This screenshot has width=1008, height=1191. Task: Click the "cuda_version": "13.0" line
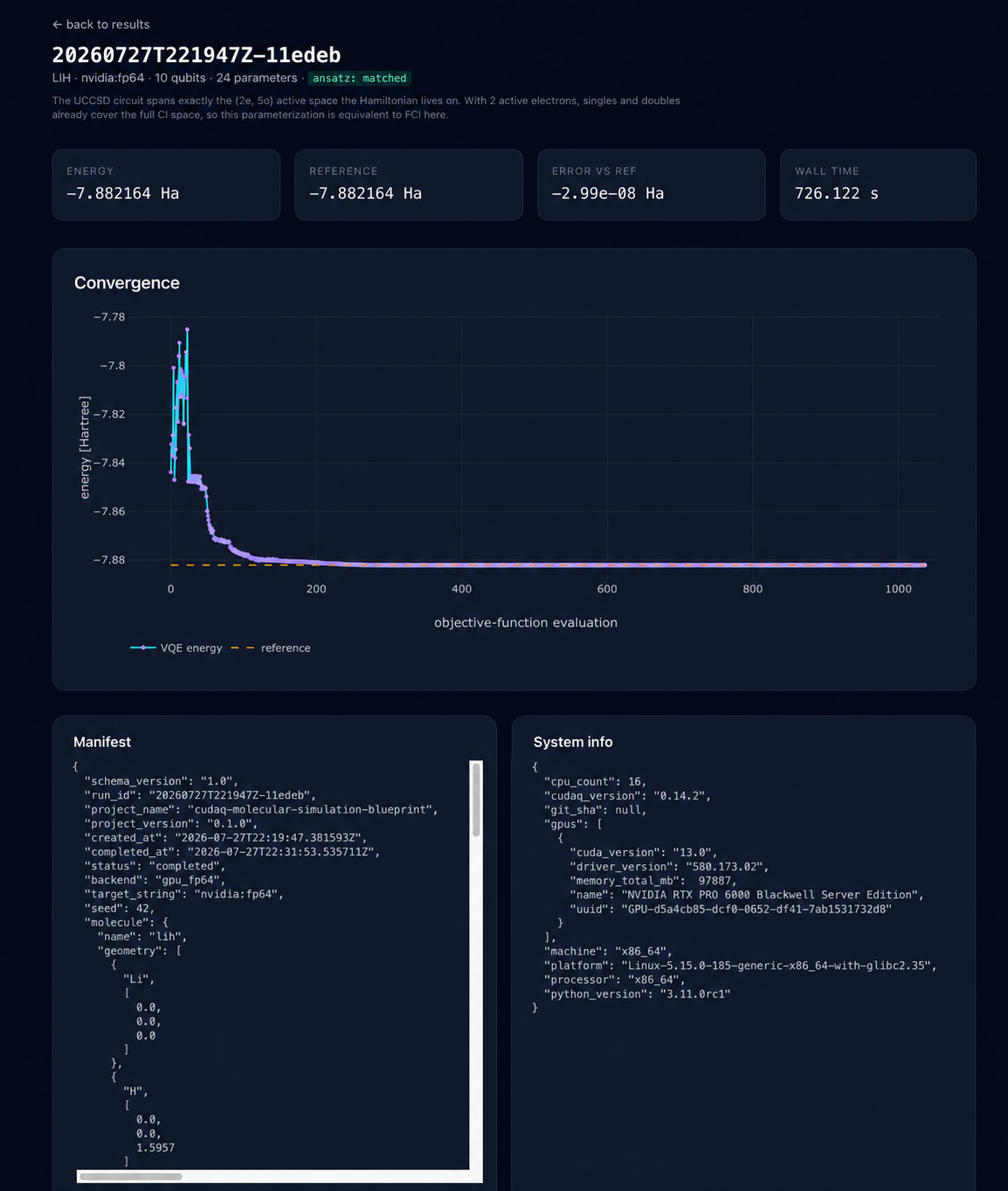coord(644,852)
